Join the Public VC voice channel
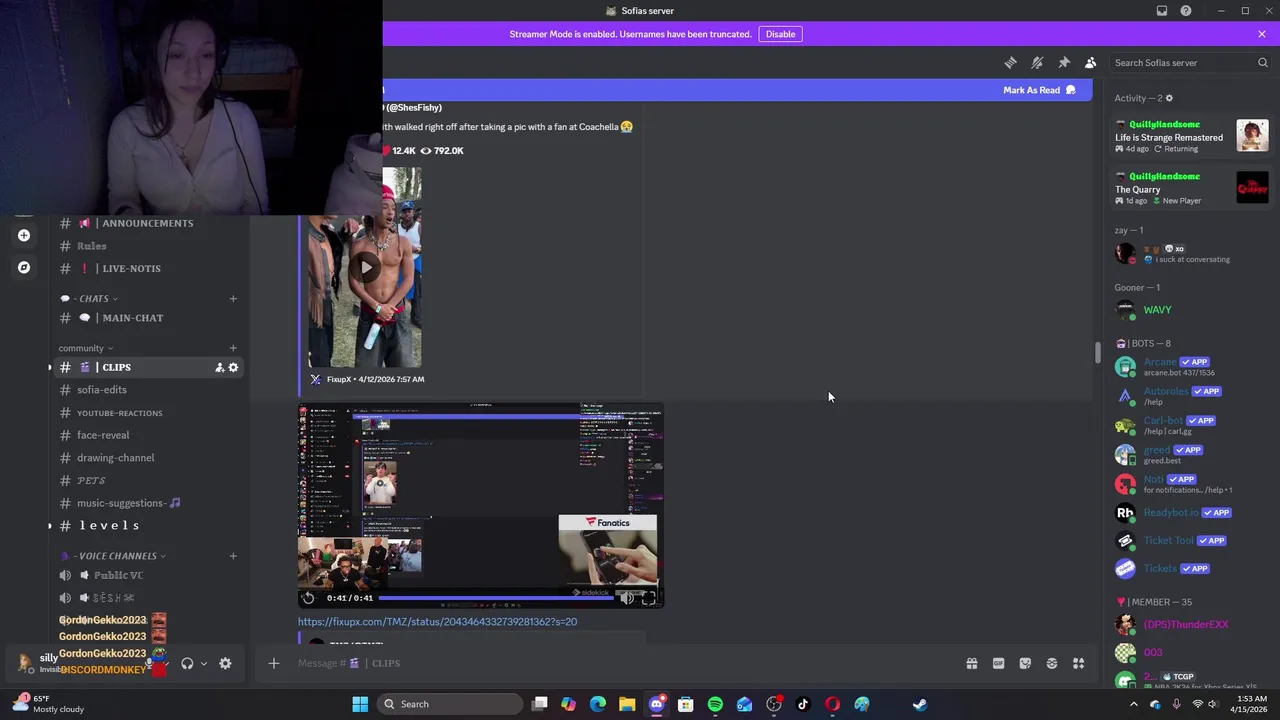The image size is (1280, 720). [147, 575]
